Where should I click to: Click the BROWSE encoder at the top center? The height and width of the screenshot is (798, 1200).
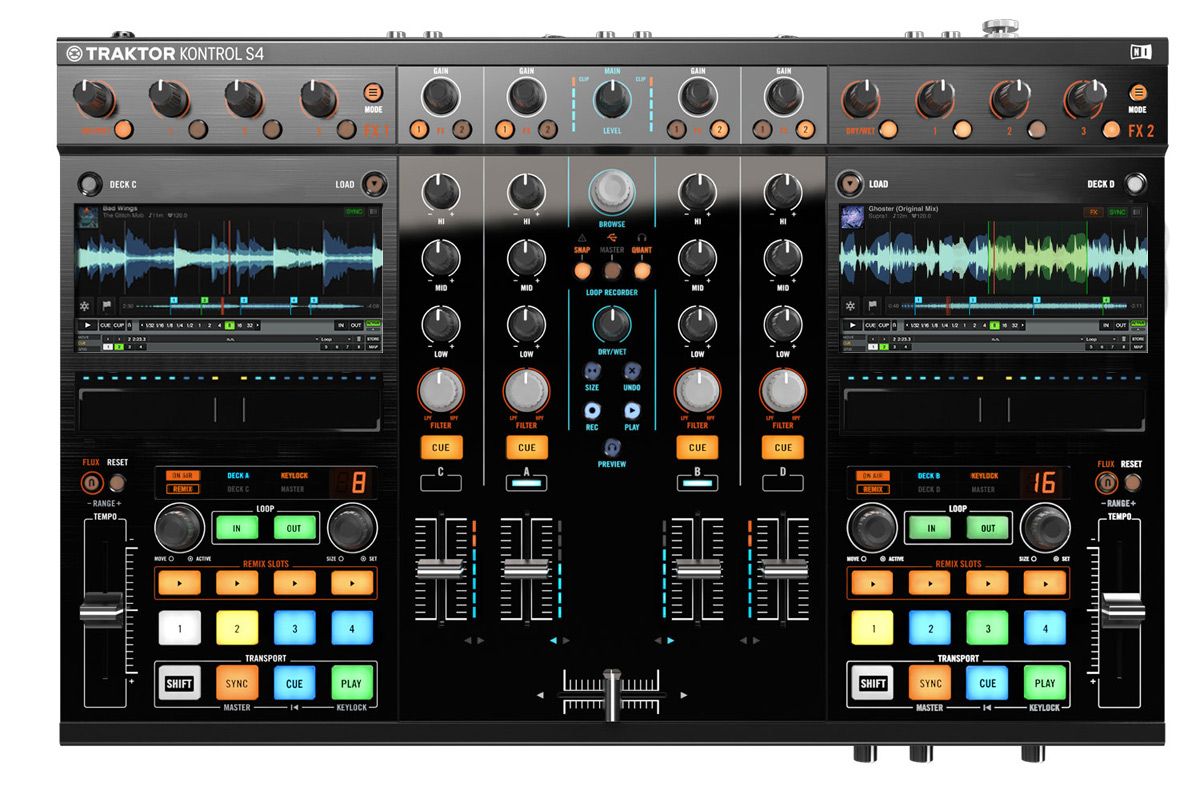610,189
